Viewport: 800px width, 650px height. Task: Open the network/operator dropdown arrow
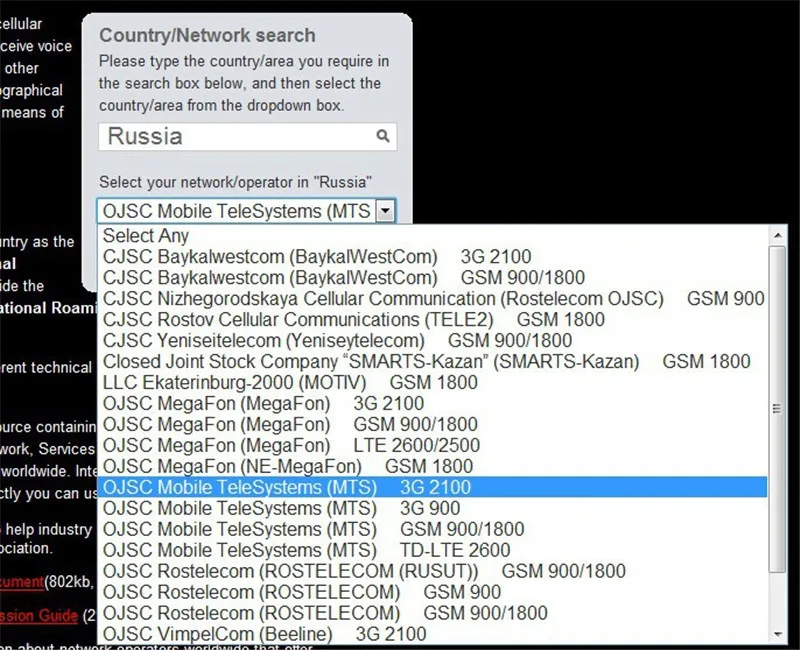[386, 211]
